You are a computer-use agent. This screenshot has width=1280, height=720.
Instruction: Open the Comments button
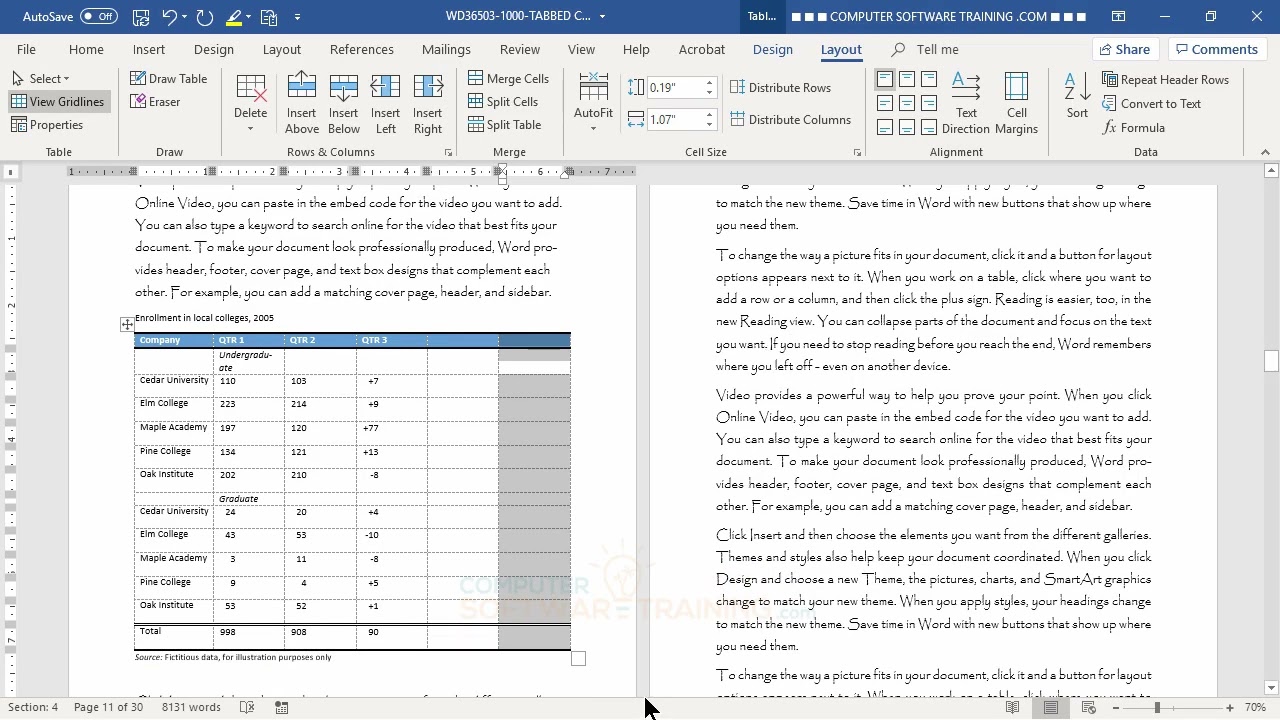1216,49
